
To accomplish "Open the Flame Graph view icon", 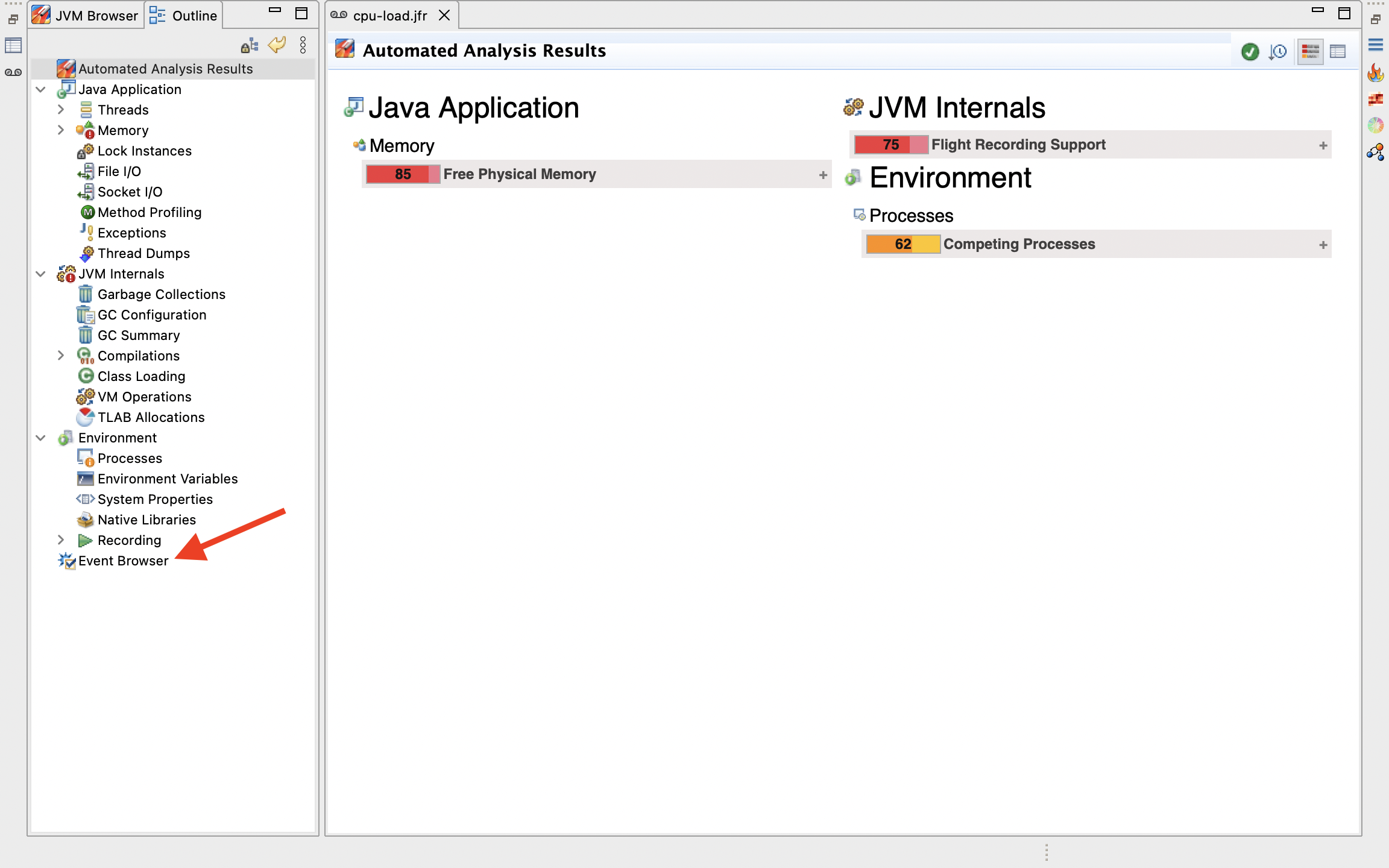I will pos(1375,72).
